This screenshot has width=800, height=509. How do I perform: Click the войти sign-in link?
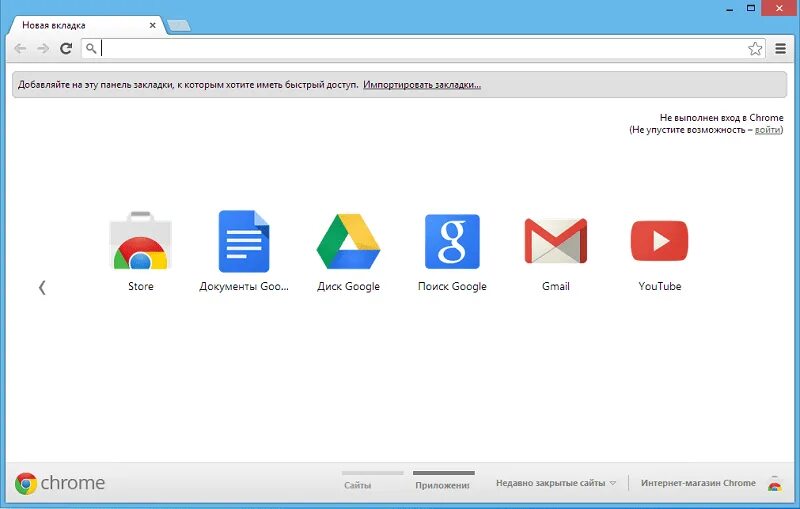pos(767,130)
